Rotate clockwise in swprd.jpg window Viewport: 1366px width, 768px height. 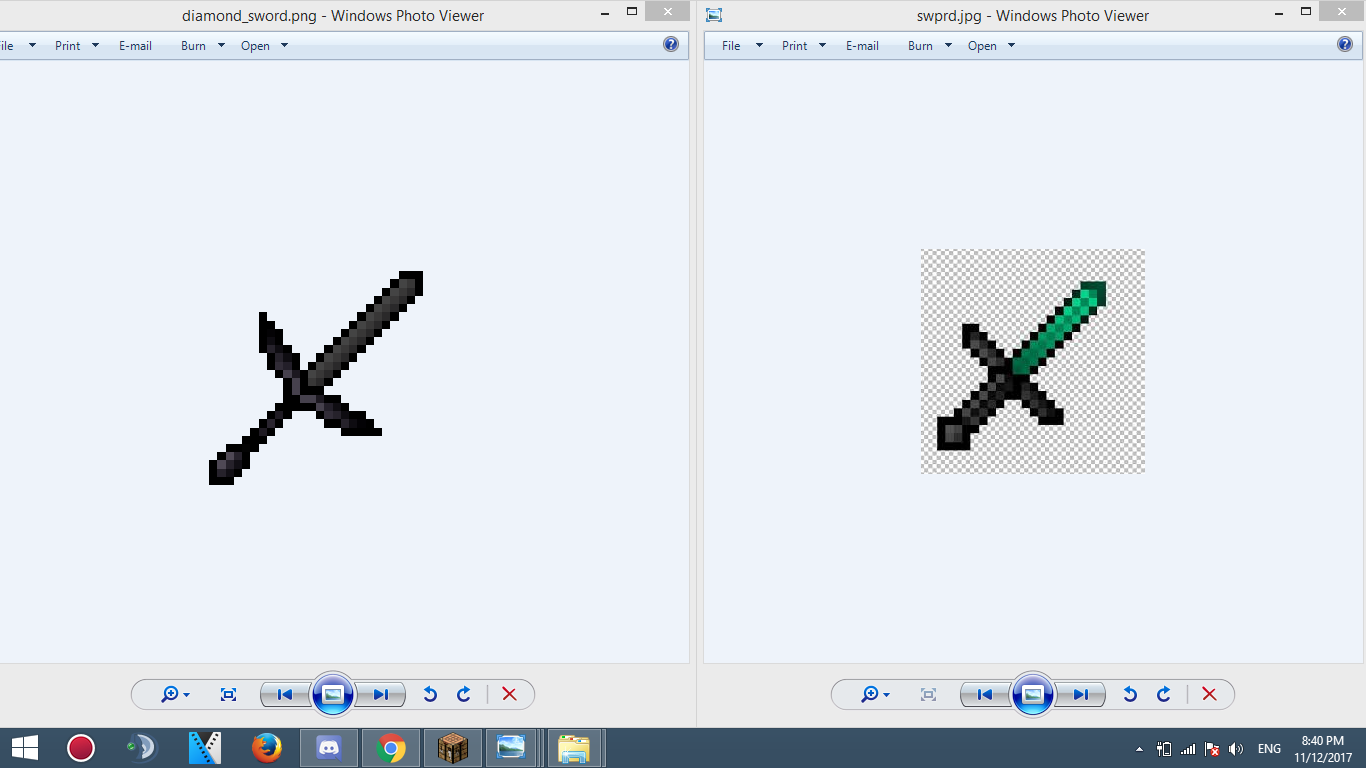point(1164,694)
